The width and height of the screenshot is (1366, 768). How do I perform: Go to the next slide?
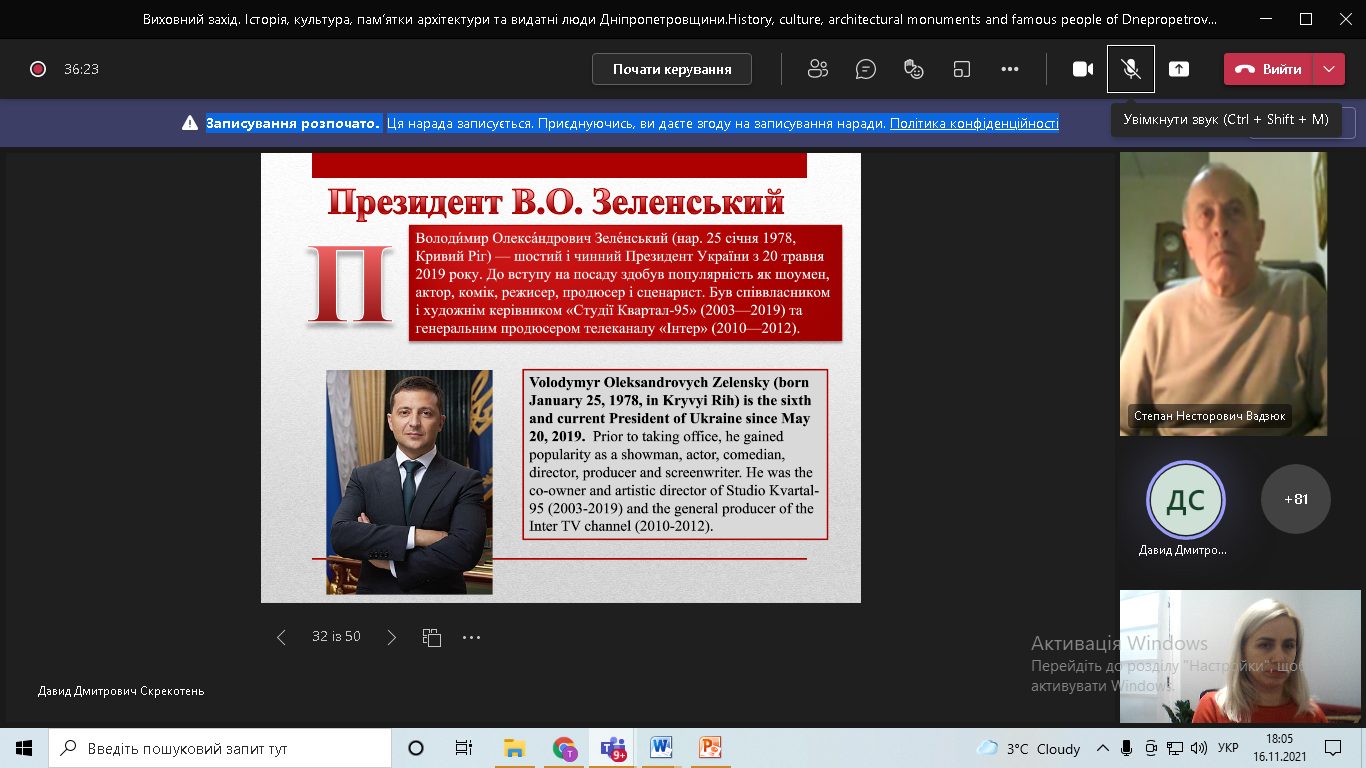(392, 637)
